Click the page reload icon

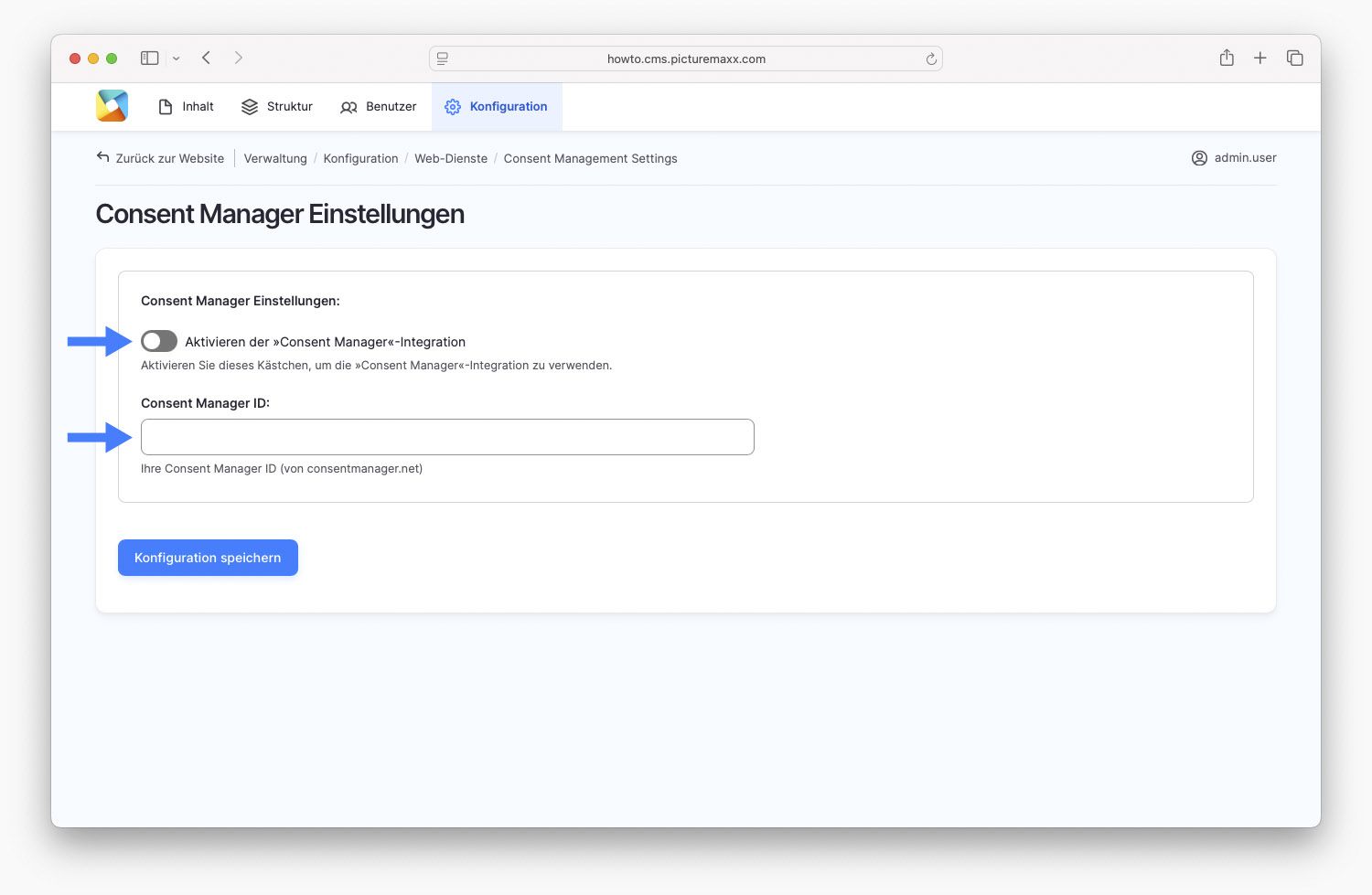pyautogui.click(x=931, y=59)
